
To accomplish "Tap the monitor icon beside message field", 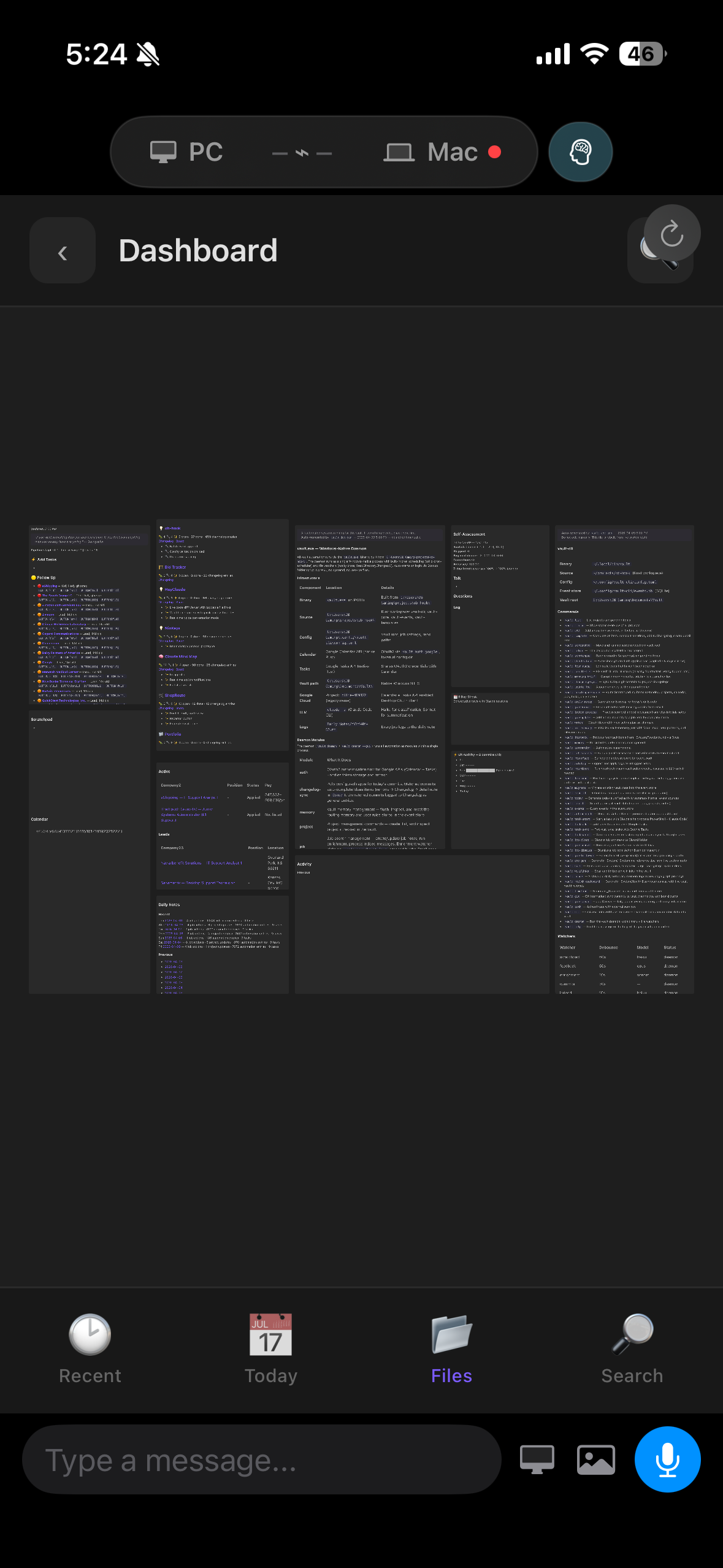I will click(537, 1459).
